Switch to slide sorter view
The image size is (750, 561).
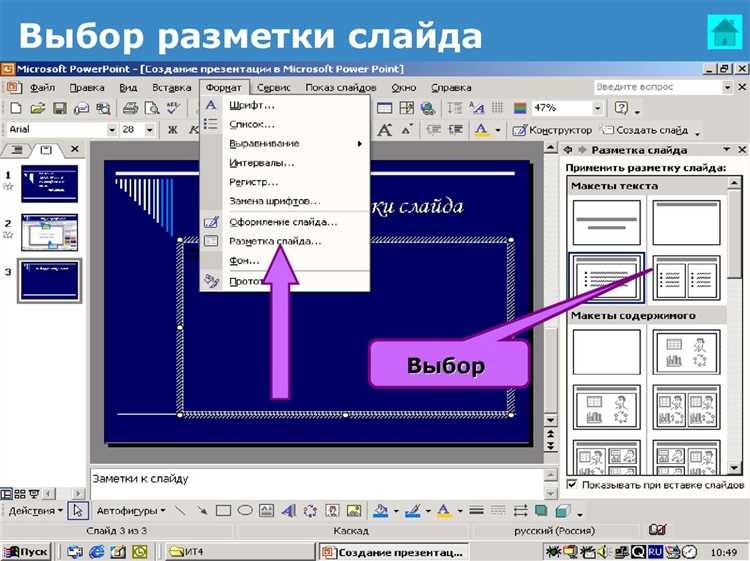[20, 493]
